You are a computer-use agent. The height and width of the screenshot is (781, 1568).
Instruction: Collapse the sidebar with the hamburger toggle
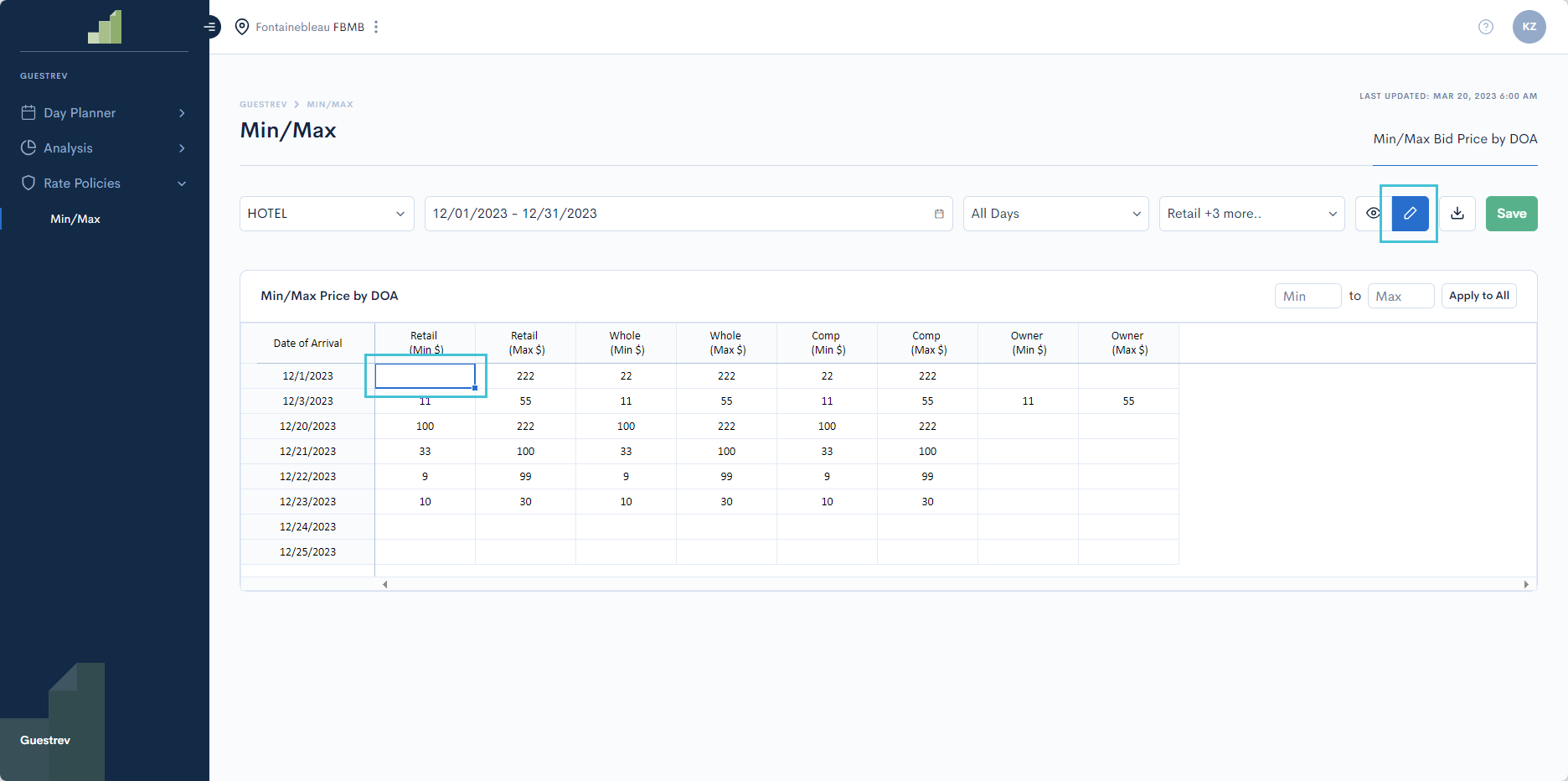pyautogui.click(x=210, y=27)
